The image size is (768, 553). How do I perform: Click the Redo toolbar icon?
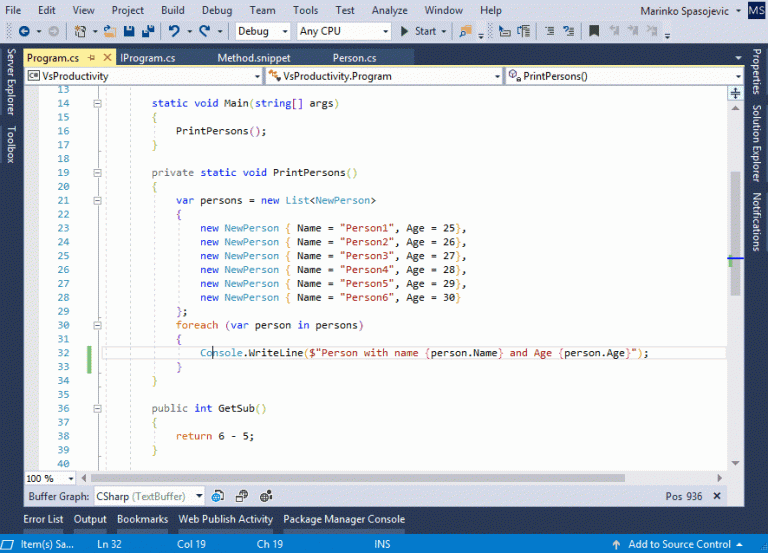point(204,31)
